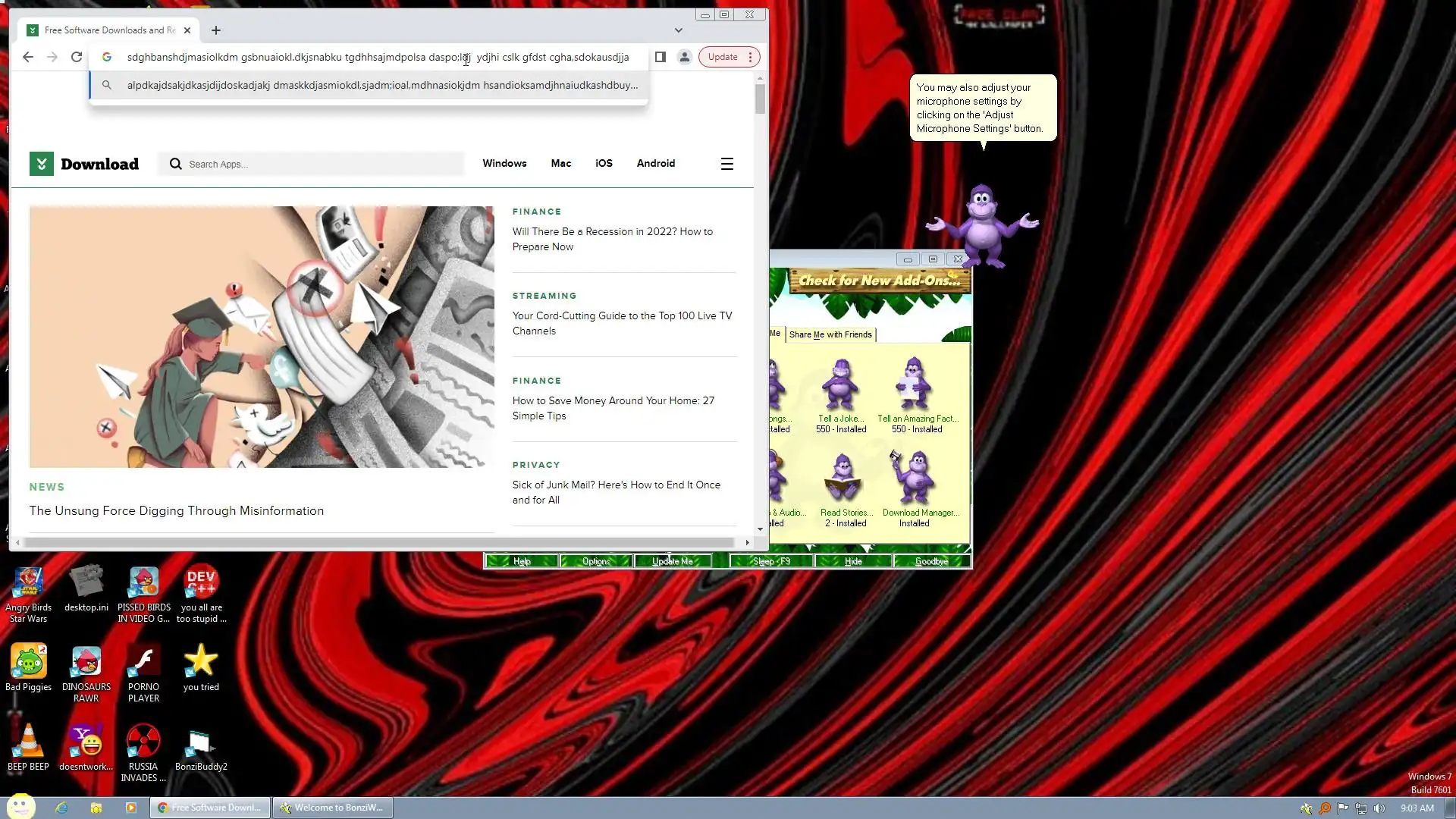
Task: Click the horizontal scrollbar of the page
Action: pyautogui.click(x=379, y=542)
